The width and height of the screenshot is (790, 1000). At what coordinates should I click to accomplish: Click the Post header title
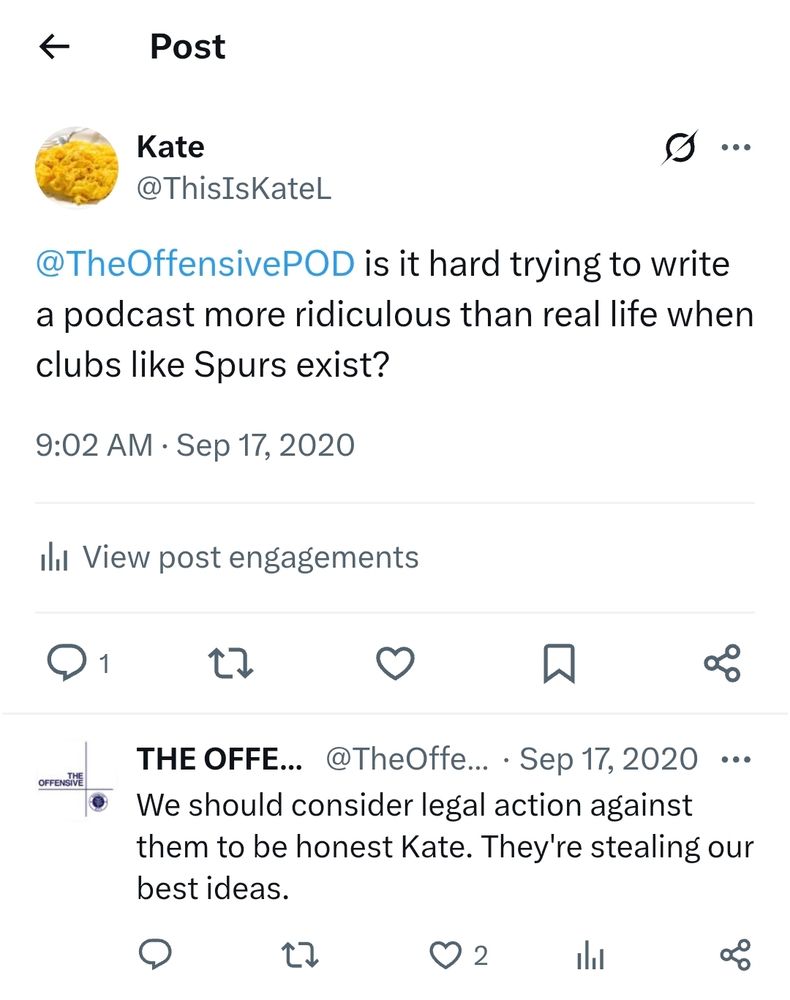[186, 46]
